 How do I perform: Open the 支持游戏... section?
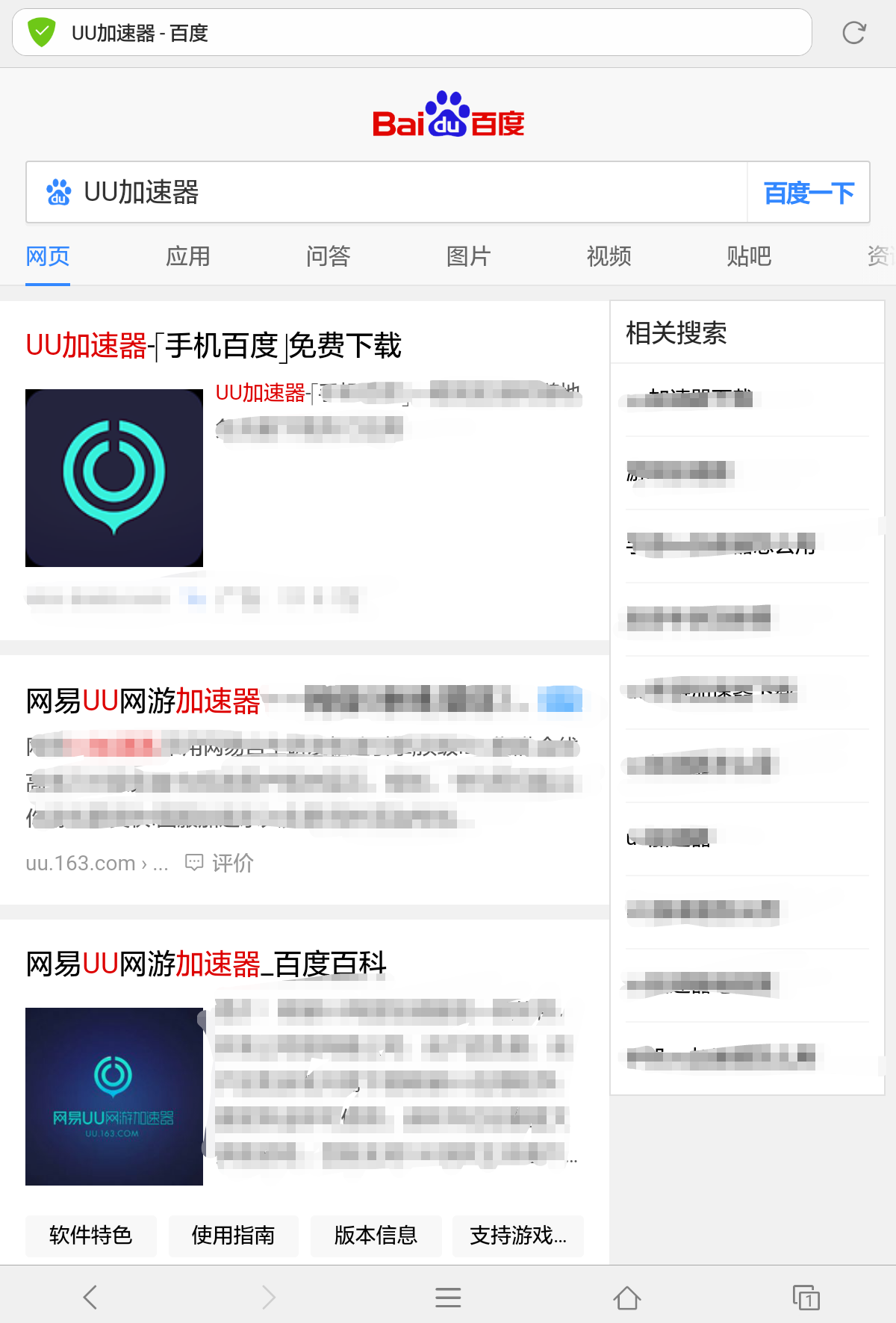tap(518, 1236)
